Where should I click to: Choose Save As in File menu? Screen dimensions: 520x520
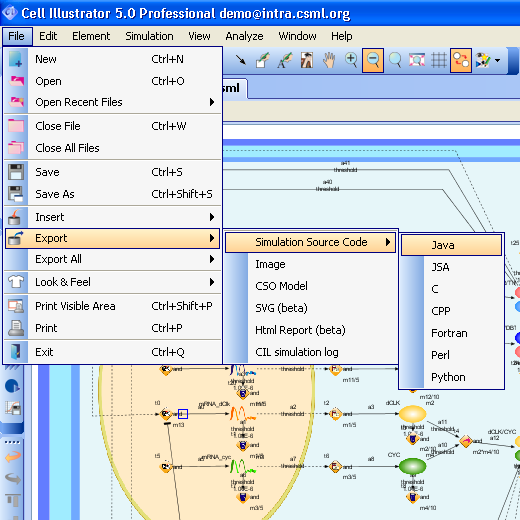point(113,194)
